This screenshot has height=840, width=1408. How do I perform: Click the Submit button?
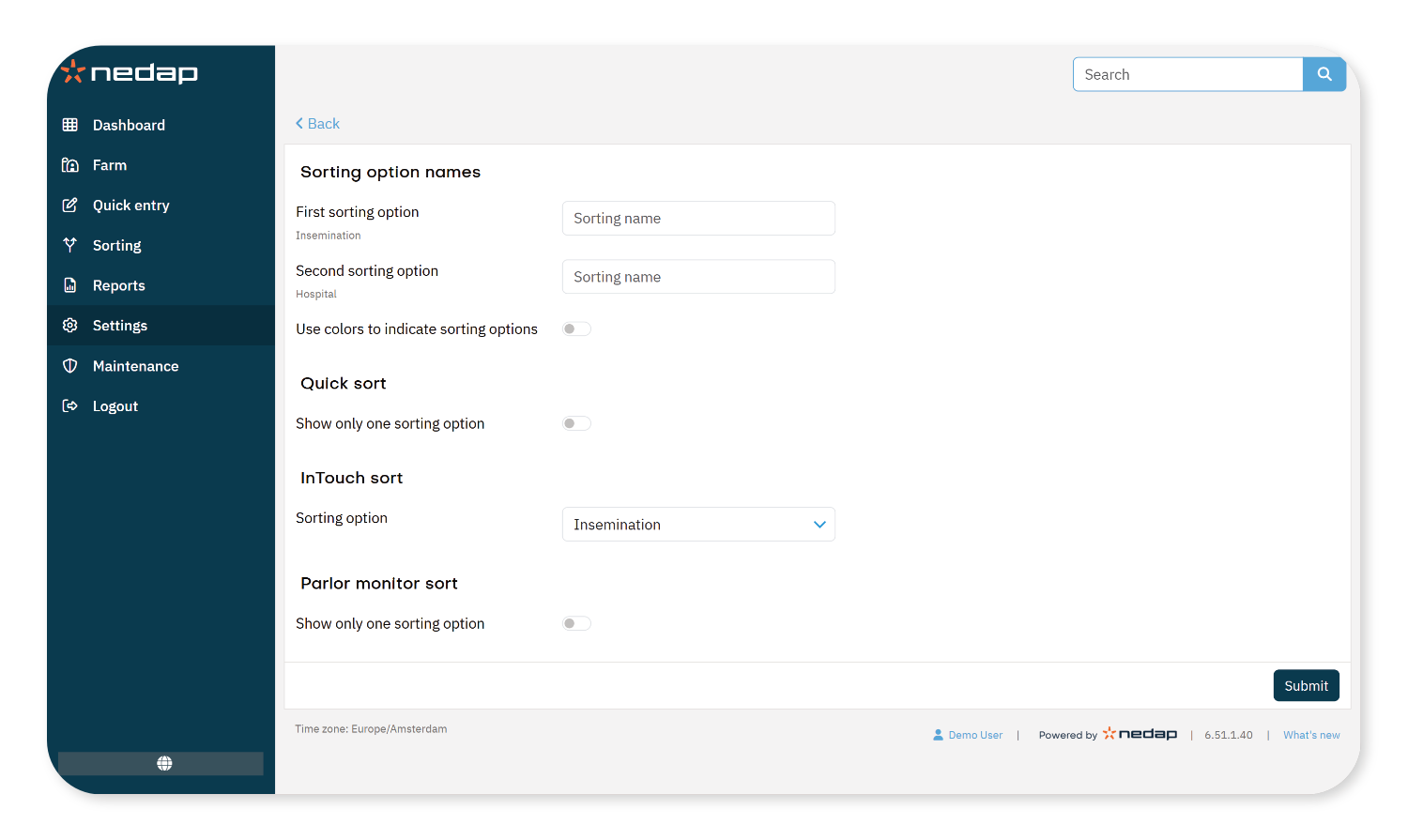click(1306, 686)
